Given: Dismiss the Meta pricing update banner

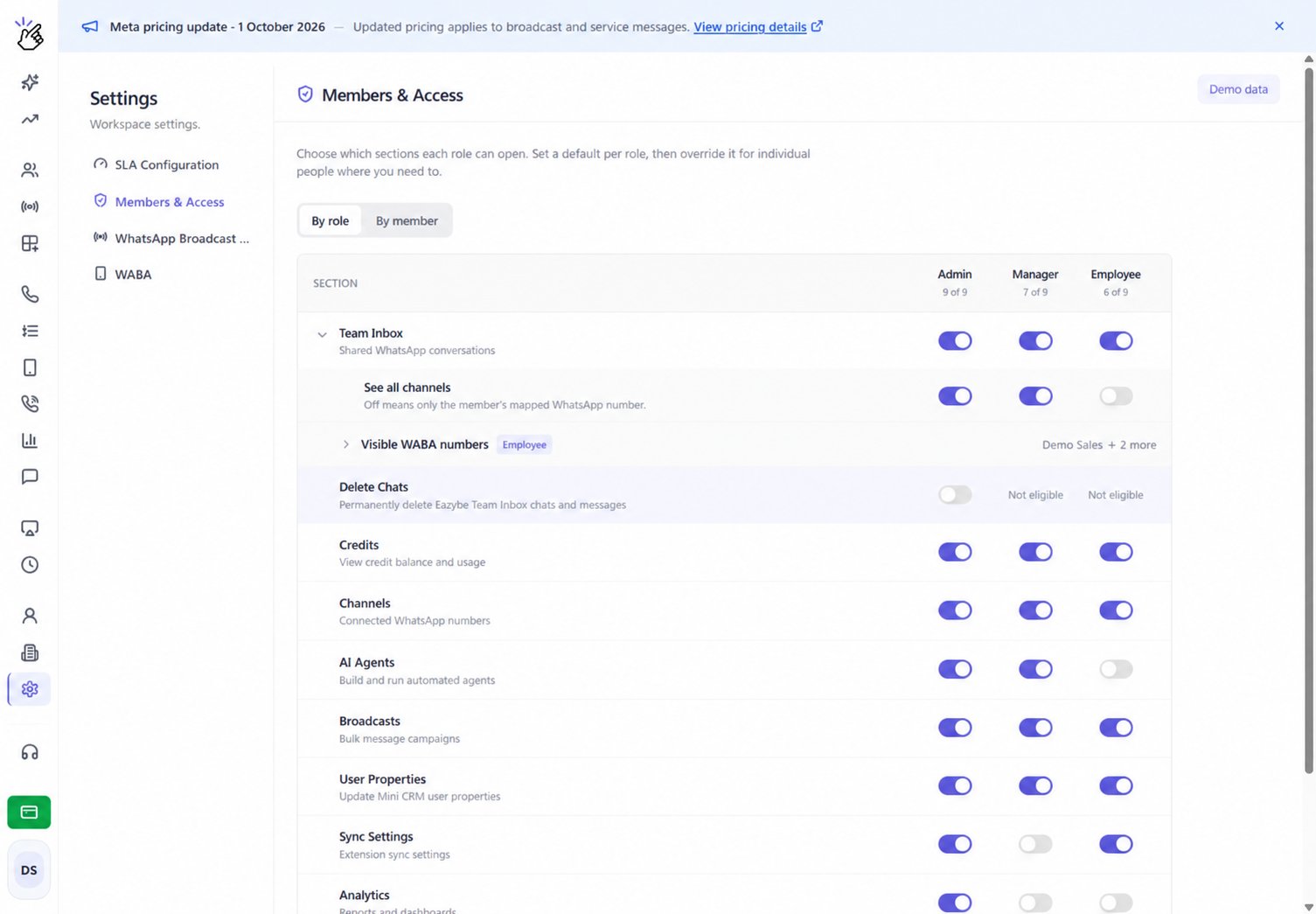Looking at the screenshot, I should point(1279,26).
